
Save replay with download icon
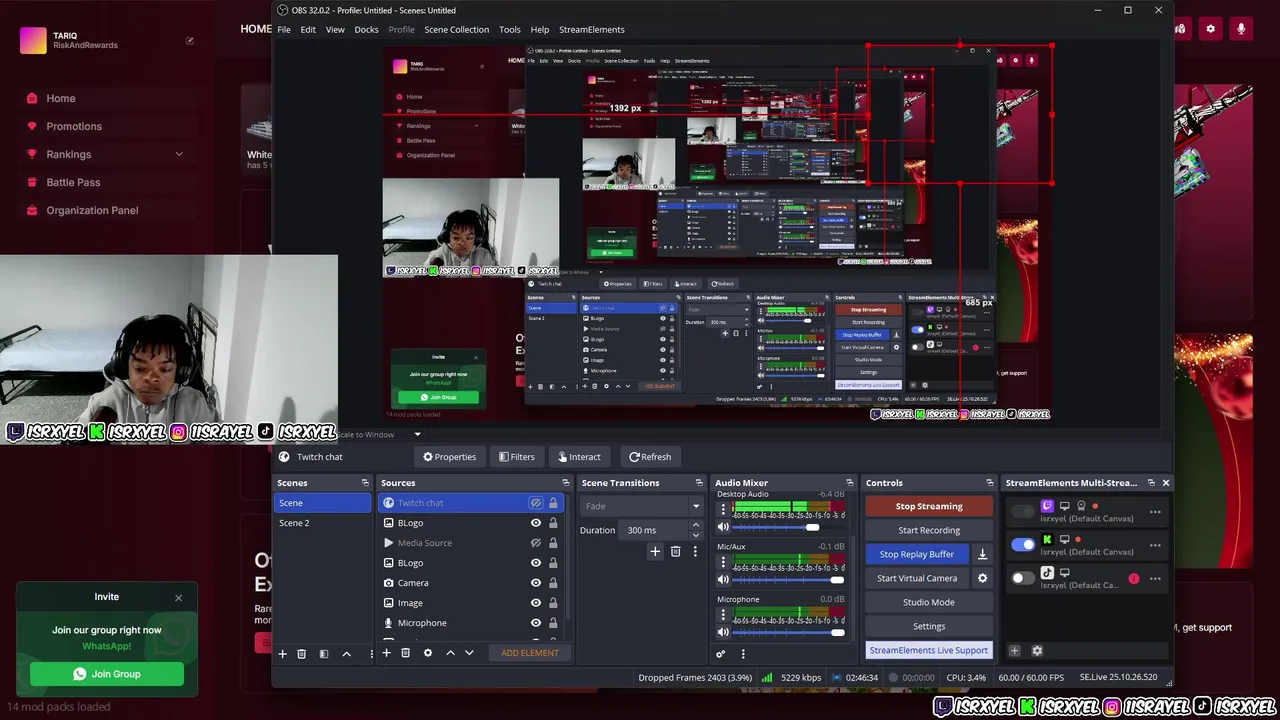pos(982,554)
